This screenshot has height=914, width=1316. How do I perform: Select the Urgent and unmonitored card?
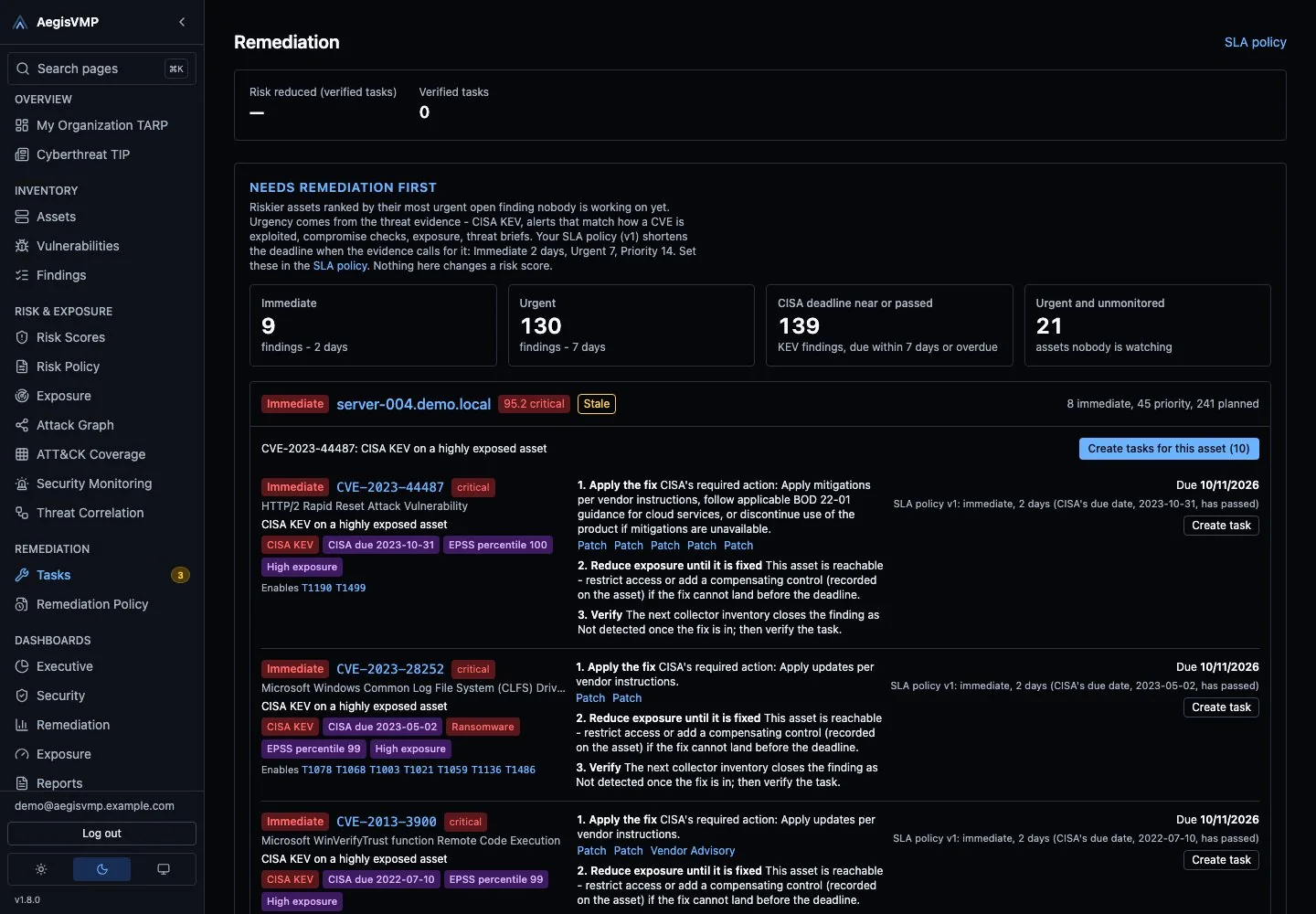[x=1148, y=325]
